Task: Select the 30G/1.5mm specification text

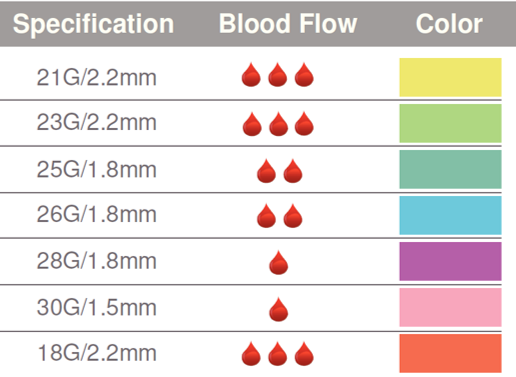Action: [97, 307]
